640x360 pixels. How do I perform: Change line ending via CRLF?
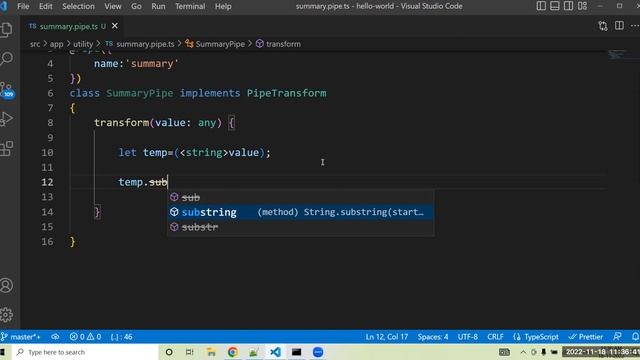coord(495,337)
